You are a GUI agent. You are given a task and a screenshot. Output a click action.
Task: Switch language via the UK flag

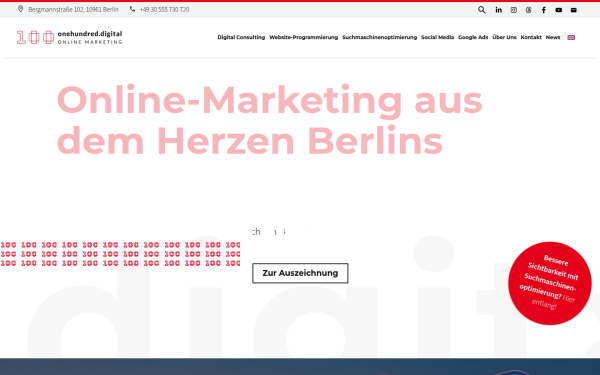pos(571,37)
